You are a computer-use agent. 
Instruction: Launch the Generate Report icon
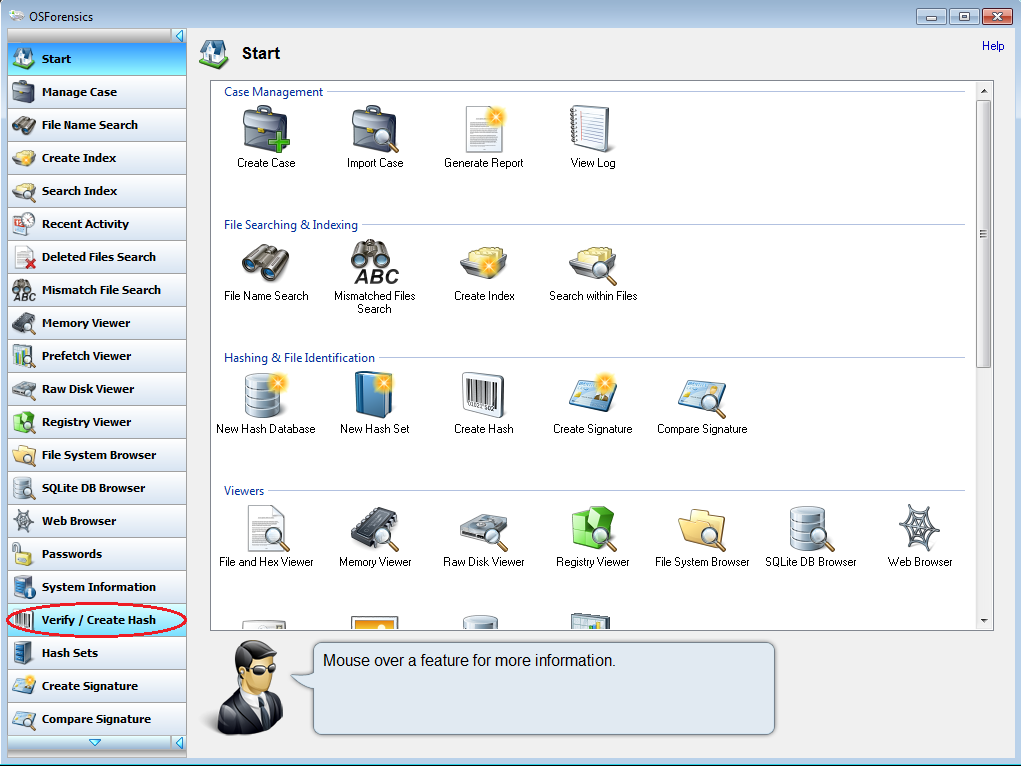point(484,130)
